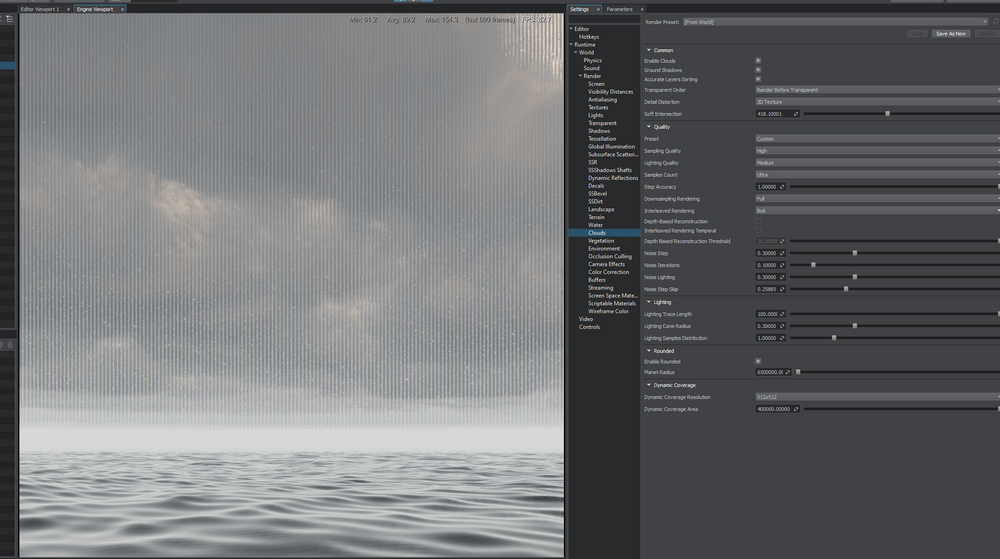Open Sampling Quality dropdown
This screenshot has width=1000, height=559.
877,151
